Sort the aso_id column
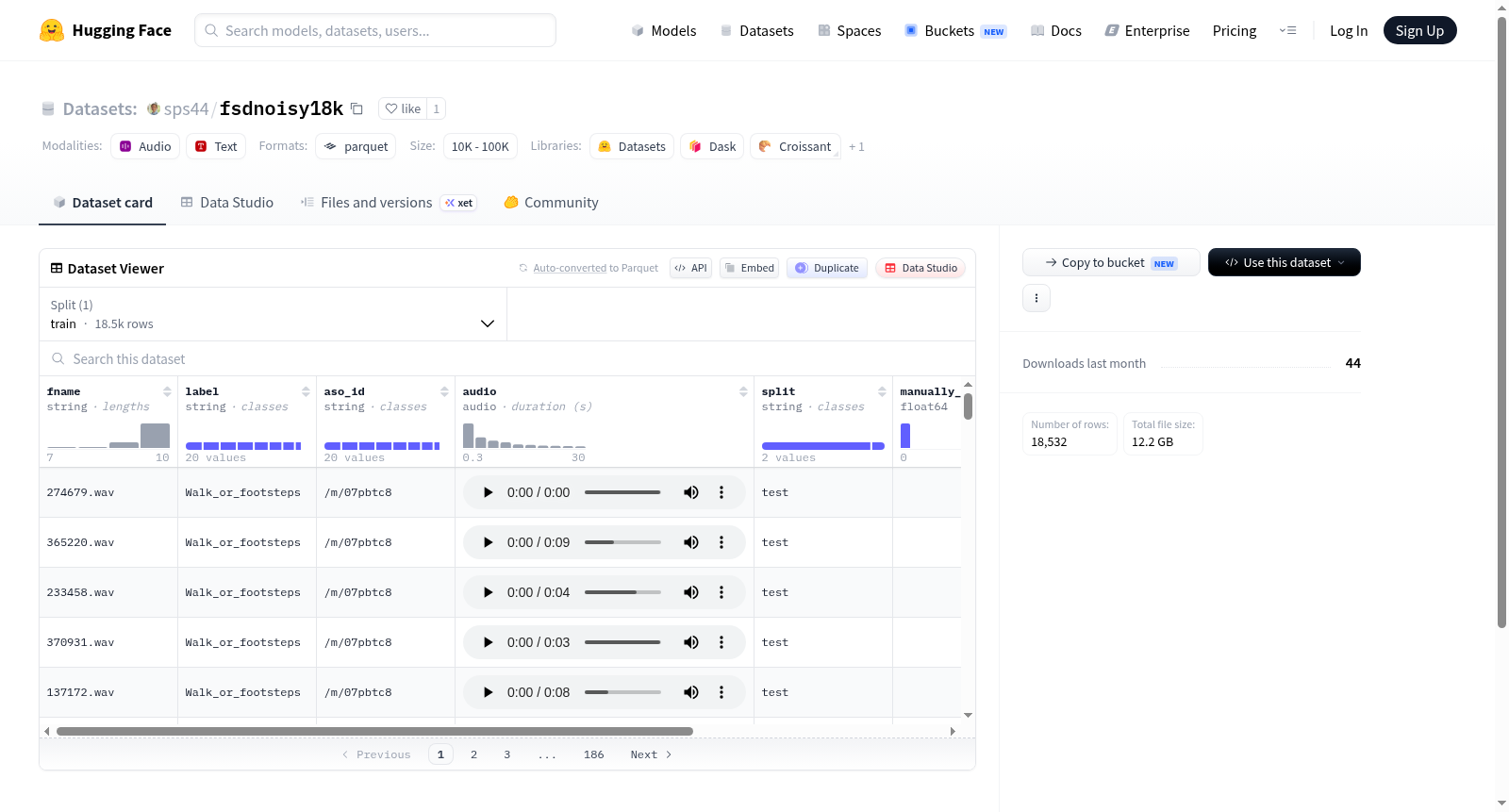Image resolution: width=1509 pixels, height=812 pixels. click(444, 391)
